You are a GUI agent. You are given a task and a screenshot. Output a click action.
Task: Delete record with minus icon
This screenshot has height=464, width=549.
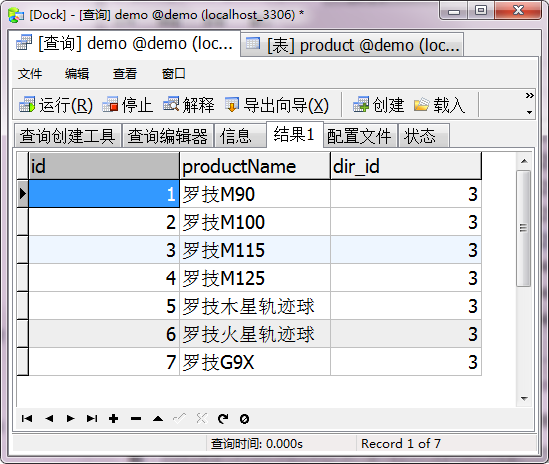[x=136, y=418]
